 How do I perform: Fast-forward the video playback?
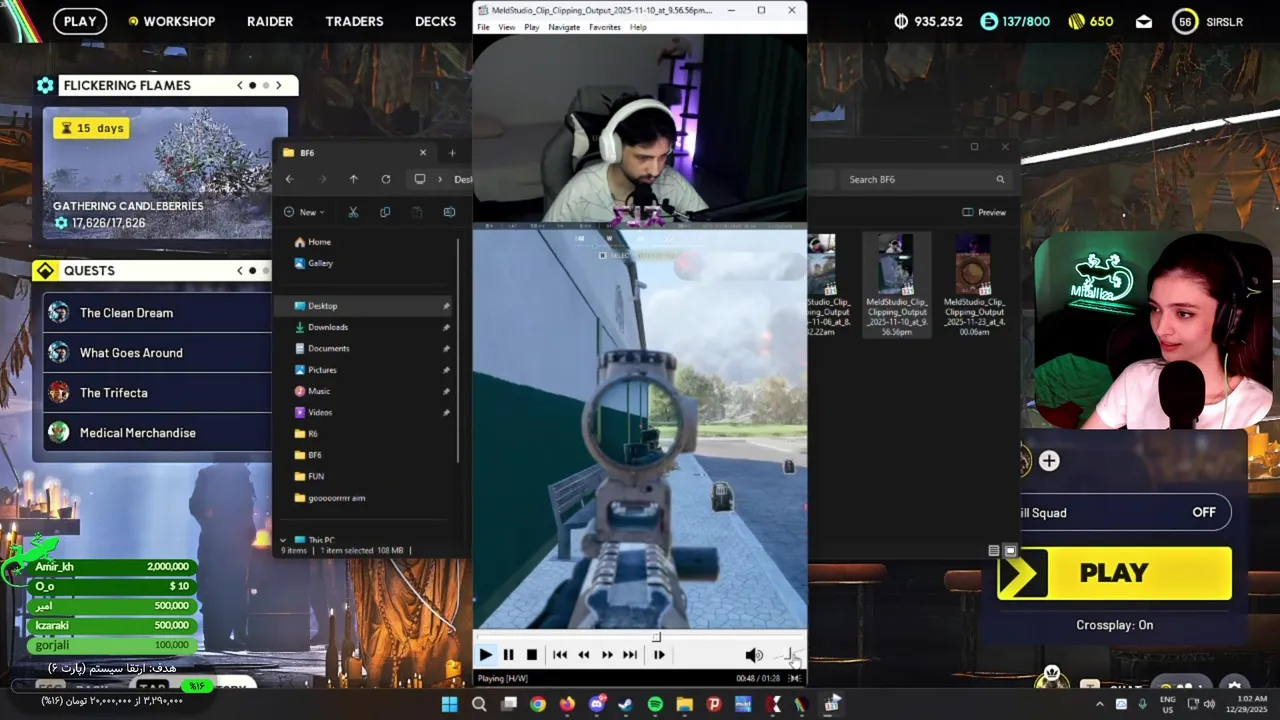tap(607, 655)
